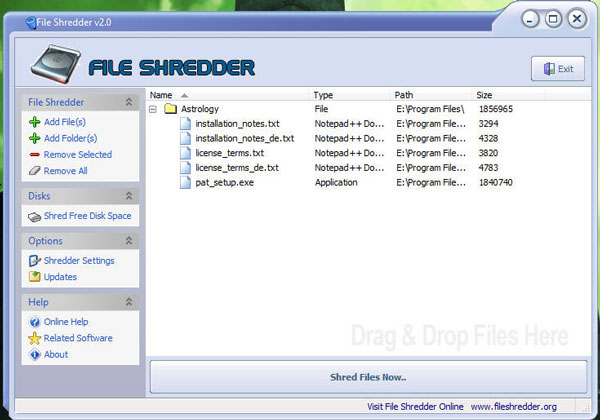The width and height of the screenshot is (600, 420).
Task: Click the disk icon beside Shred Free Disk Space
Action: [34, 217]
